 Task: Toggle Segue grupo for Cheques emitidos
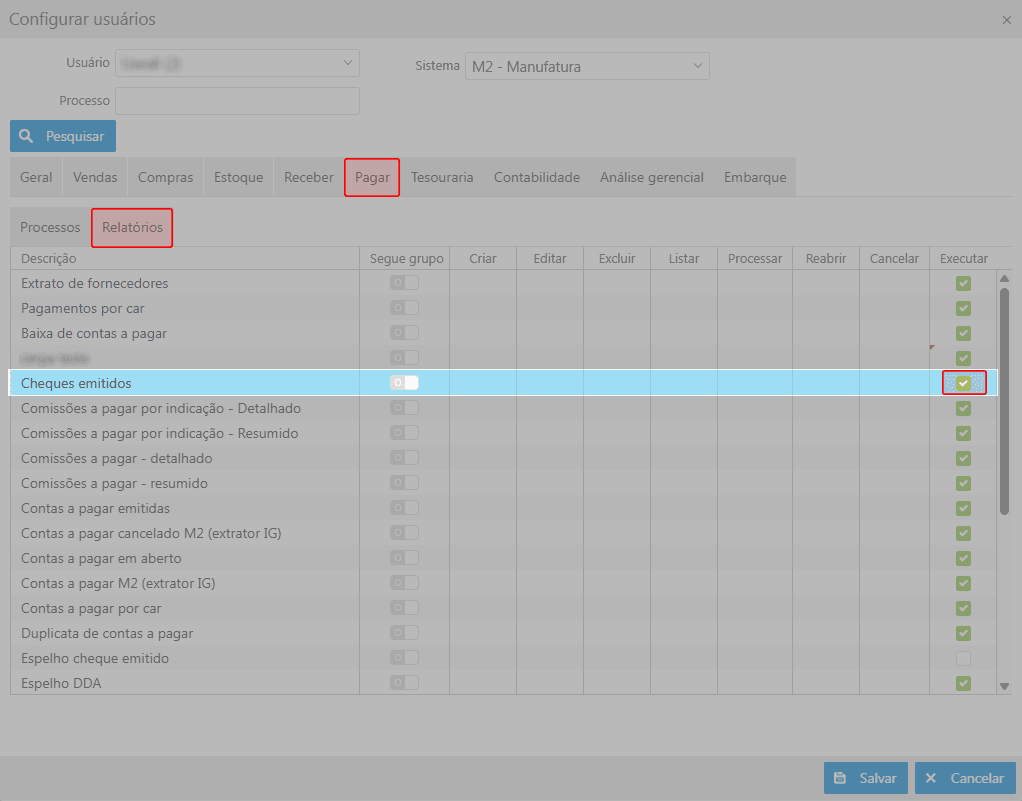[404, 383]
